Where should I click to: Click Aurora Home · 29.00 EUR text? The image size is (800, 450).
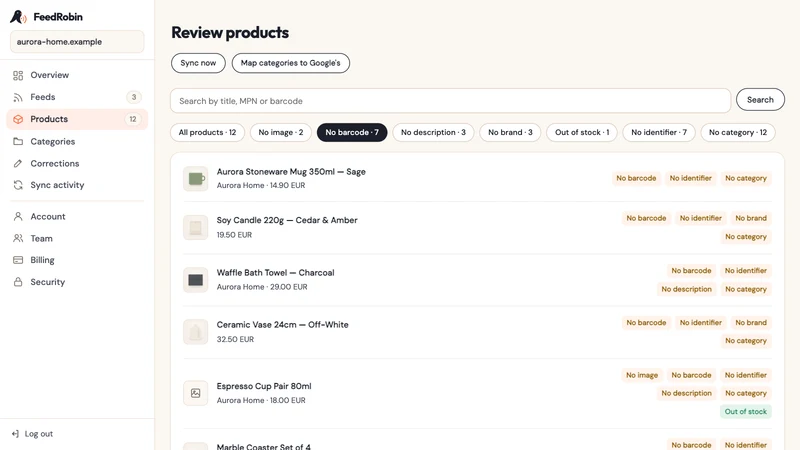pyautogui.click(x=262, y=287)
